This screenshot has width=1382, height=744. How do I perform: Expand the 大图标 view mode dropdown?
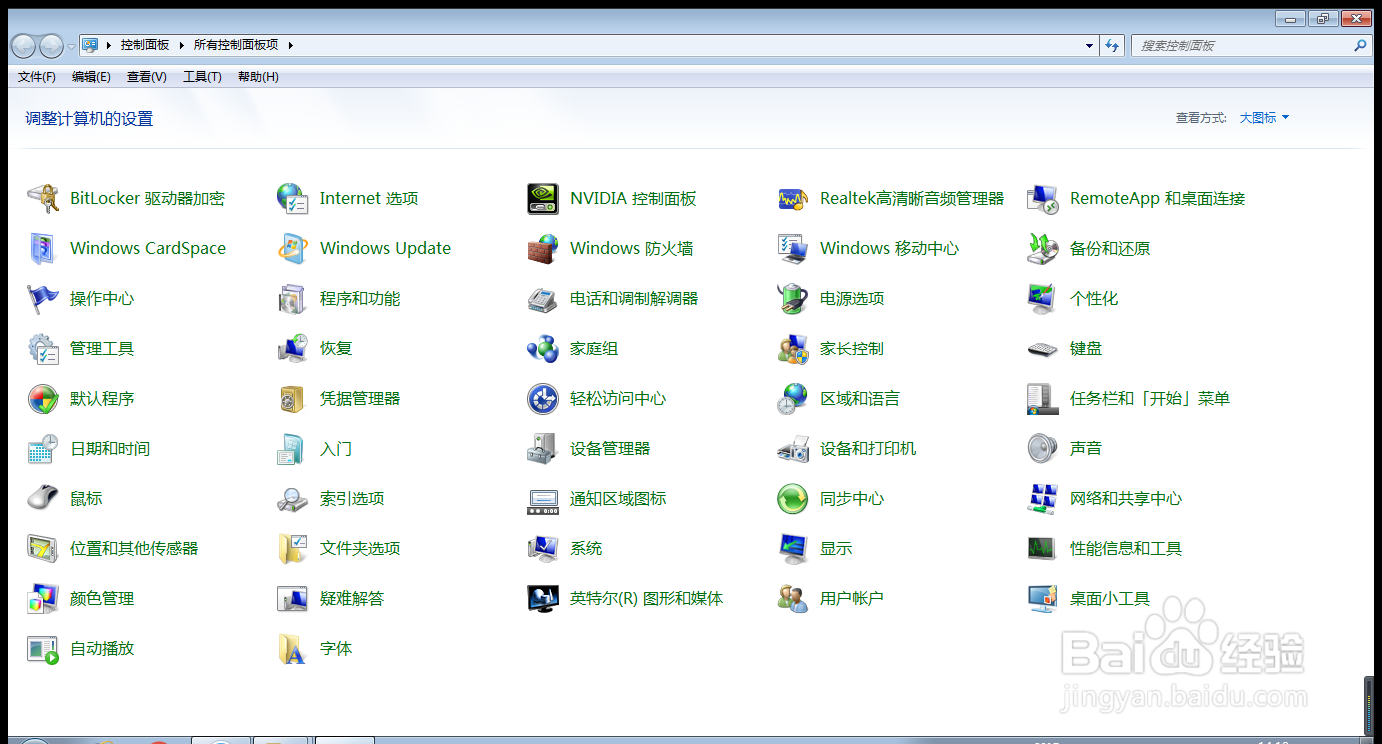click(1265, 118)
